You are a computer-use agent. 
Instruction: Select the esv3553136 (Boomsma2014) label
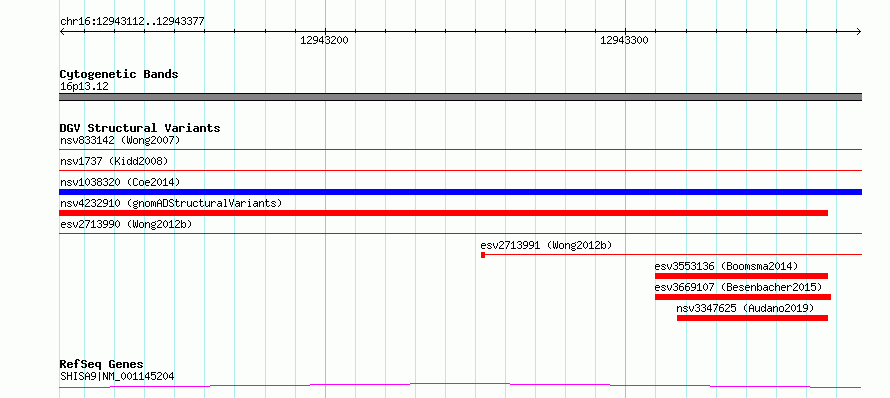click(726, 266)
